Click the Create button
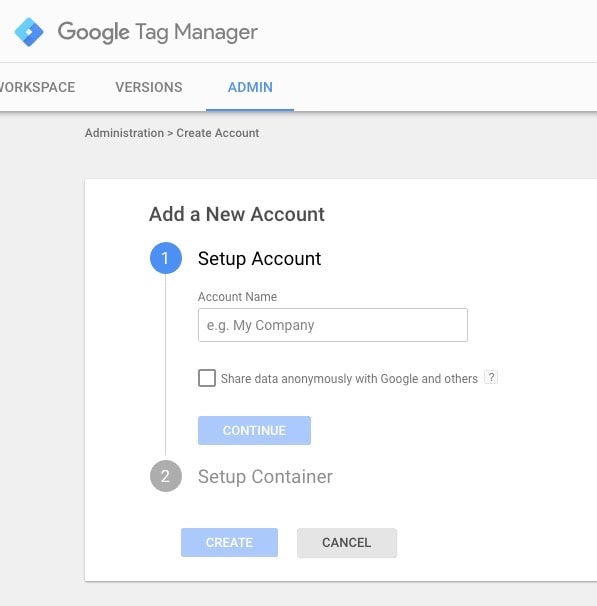 click(229, 543)
